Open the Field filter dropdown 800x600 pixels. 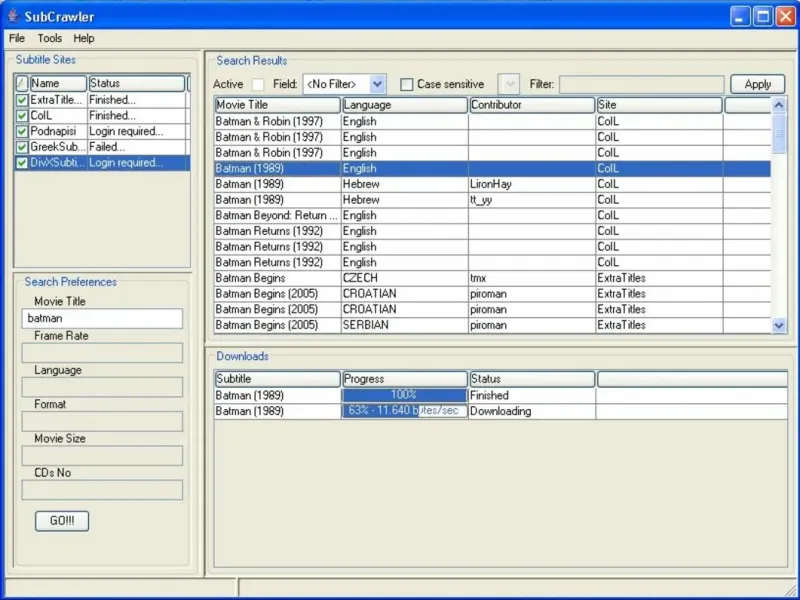(x=376, y=84)
